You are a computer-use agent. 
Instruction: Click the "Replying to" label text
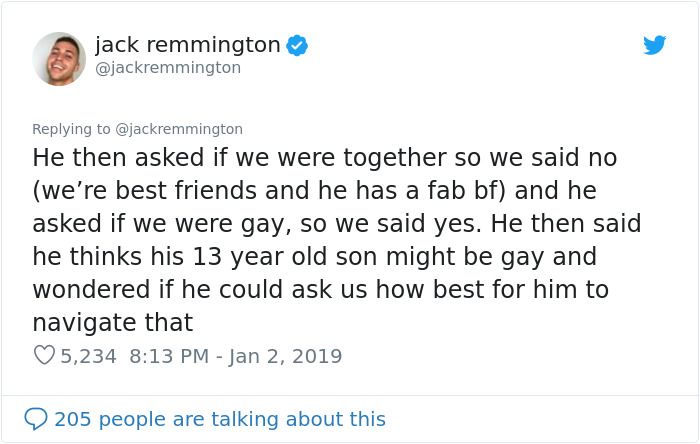click(72, 129)
